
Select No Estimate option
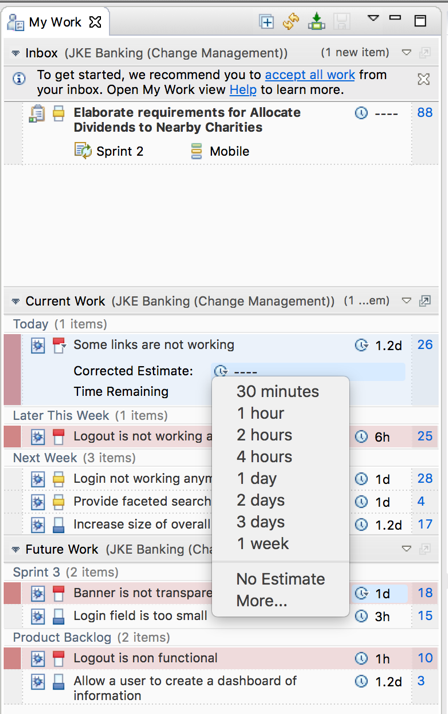click(280, 579)
